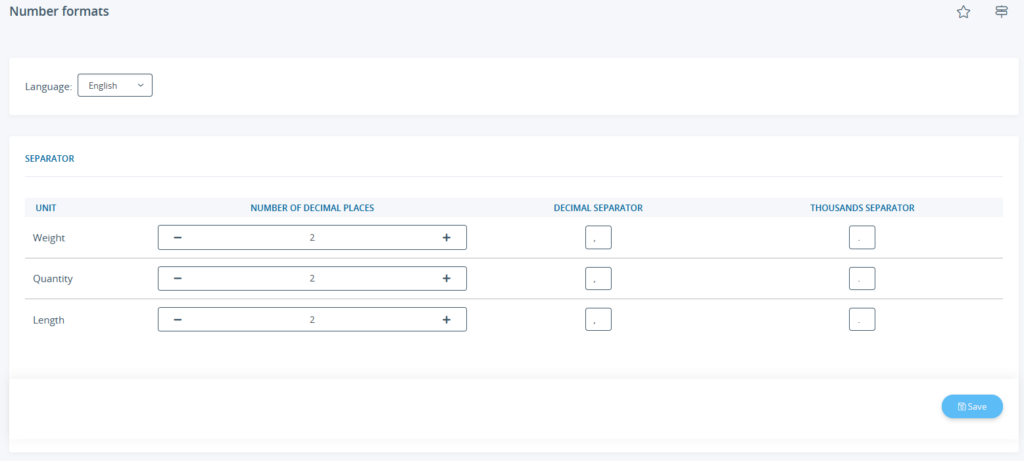Decrease Weight decimal places with minus
The width and height of the screenshot is (1024, 461).
pyautogui.click(x=178, y=238)
